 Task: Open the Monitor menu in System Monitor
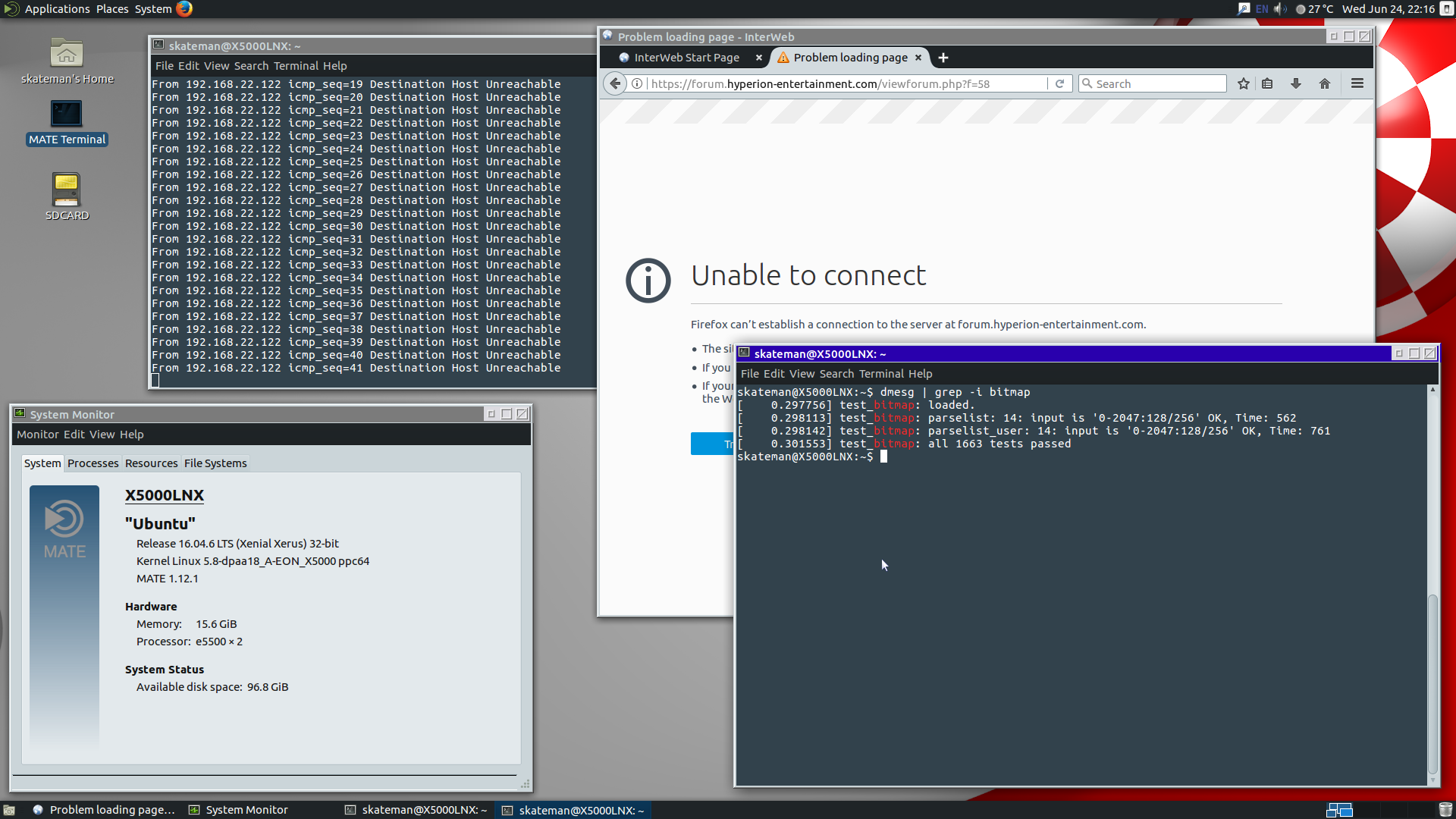click(x=37, y=435)
